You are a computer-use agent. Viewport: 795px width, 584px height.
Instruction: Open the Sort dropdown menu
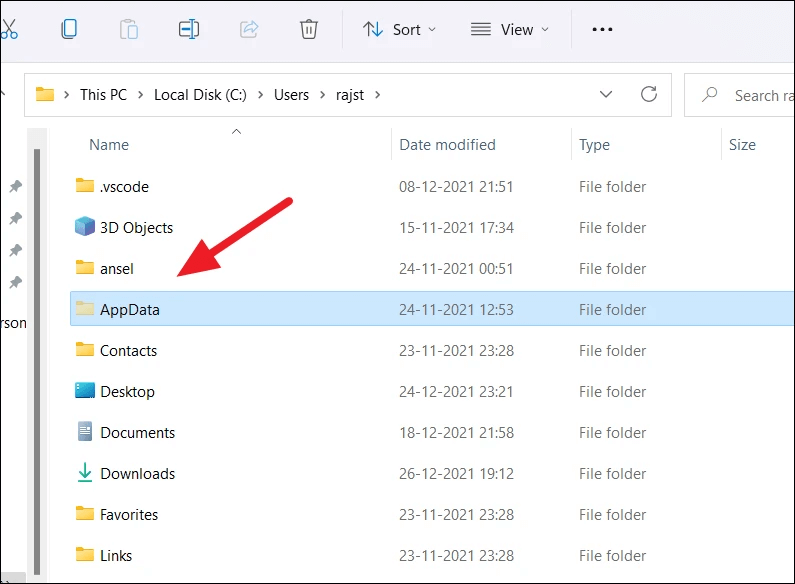(x=399, y=29)
